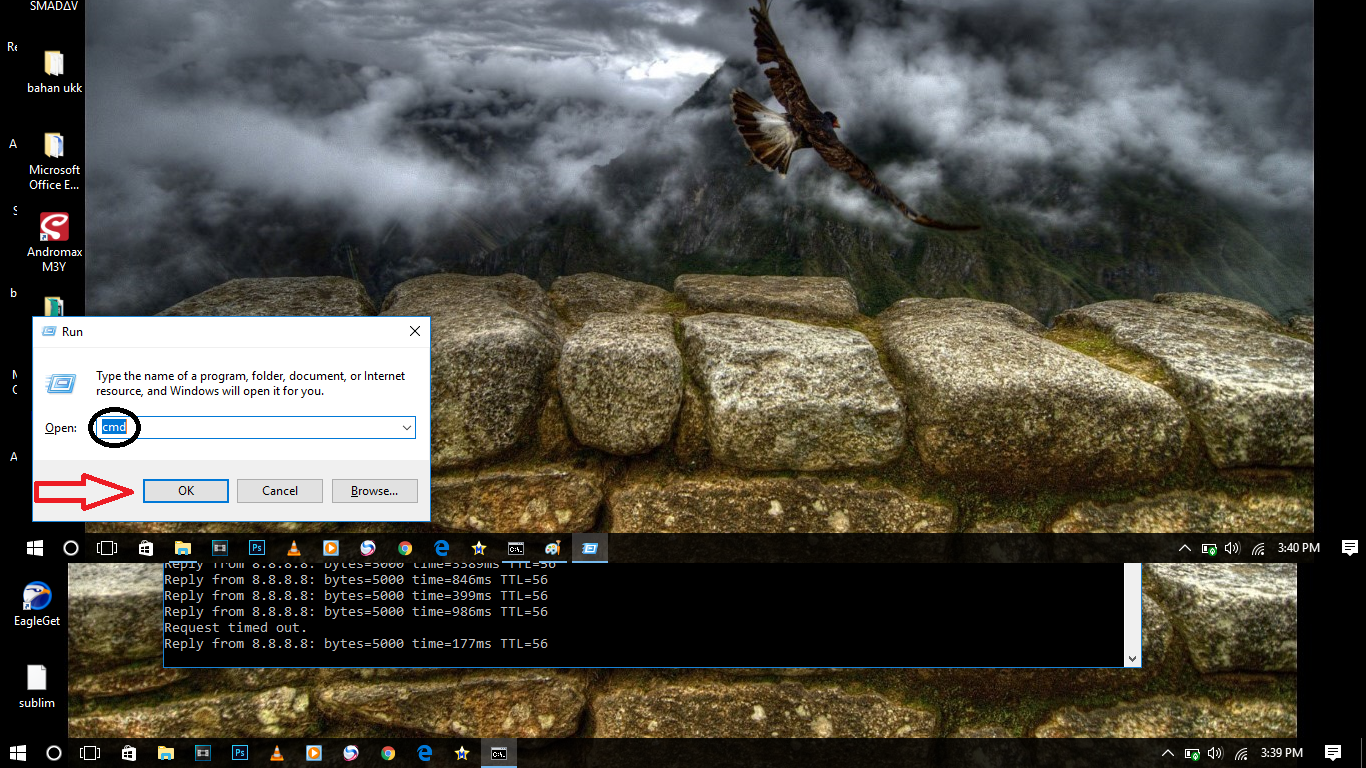Click Cortana circle on the 3:40 PM taskbar
1366x768 pixels.
pyautogui.click(x=71, y=548)
